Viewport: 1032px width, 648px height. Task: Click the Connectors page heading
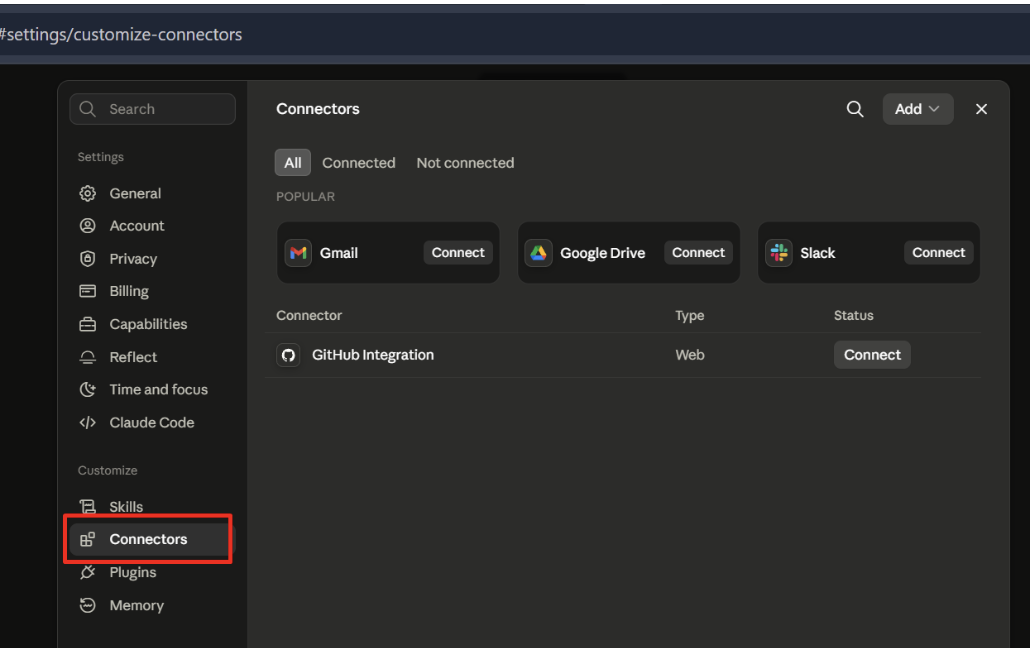click(318, 109)
